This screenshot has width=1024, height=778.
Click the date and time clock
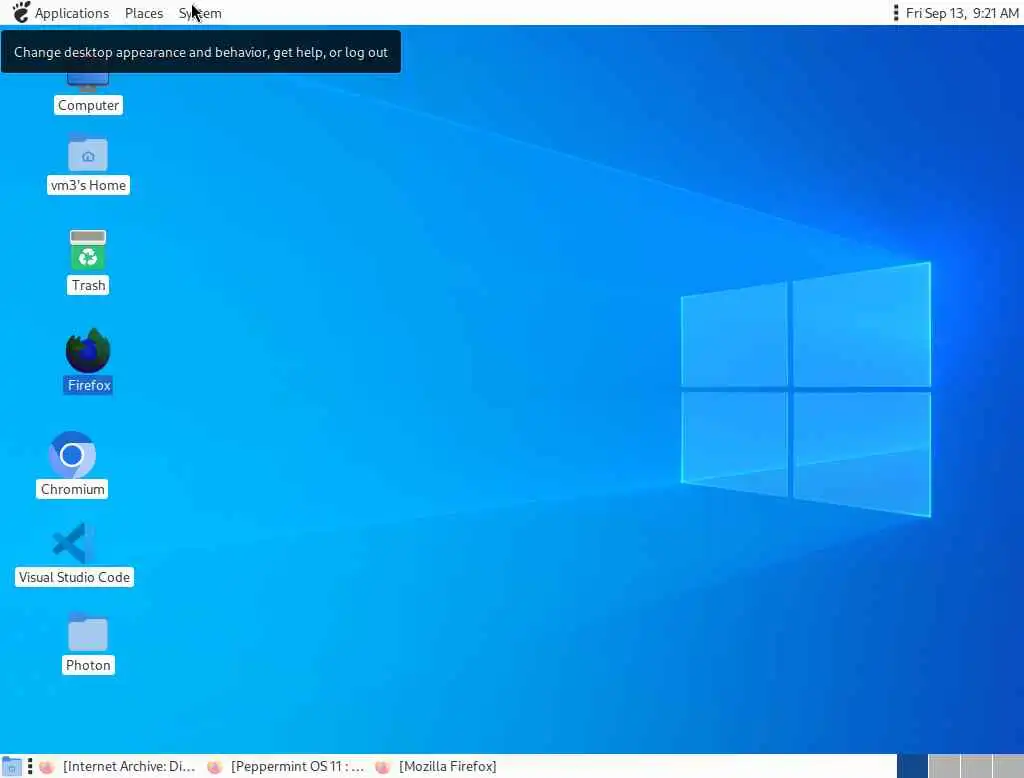point(961,13)
